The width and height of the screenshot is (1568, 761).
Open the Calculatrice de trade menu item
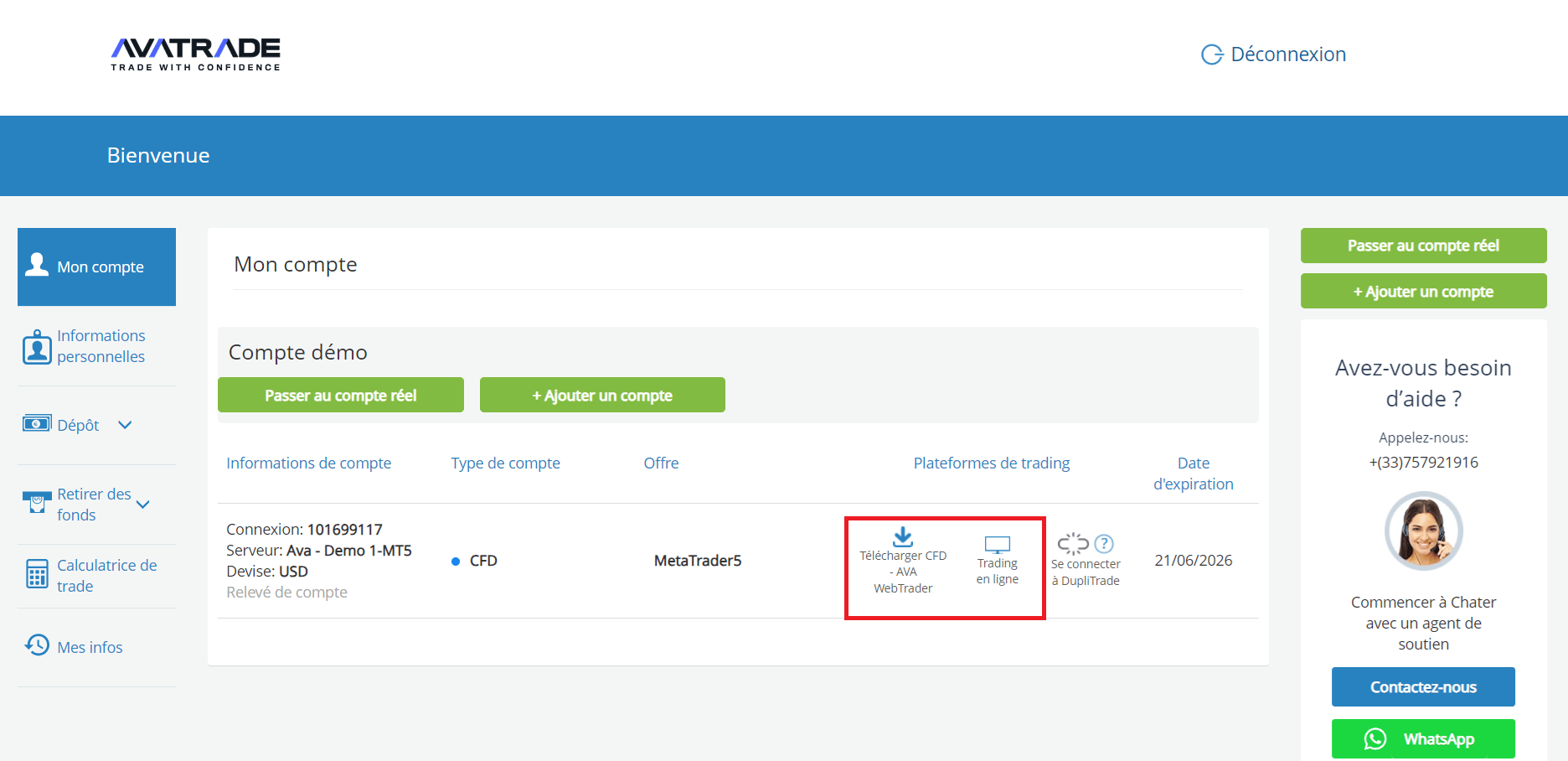(107, 576)
